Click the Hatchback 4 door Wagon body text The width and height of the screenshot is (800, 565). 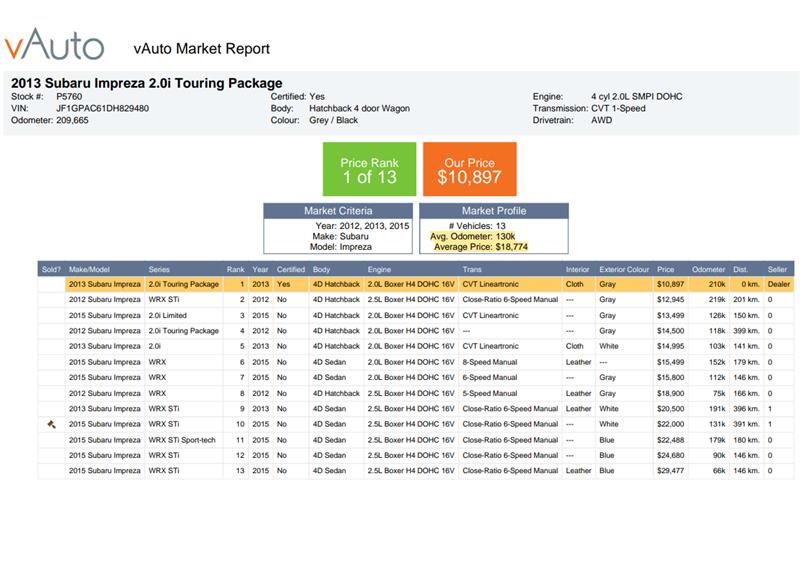[359, 108]
